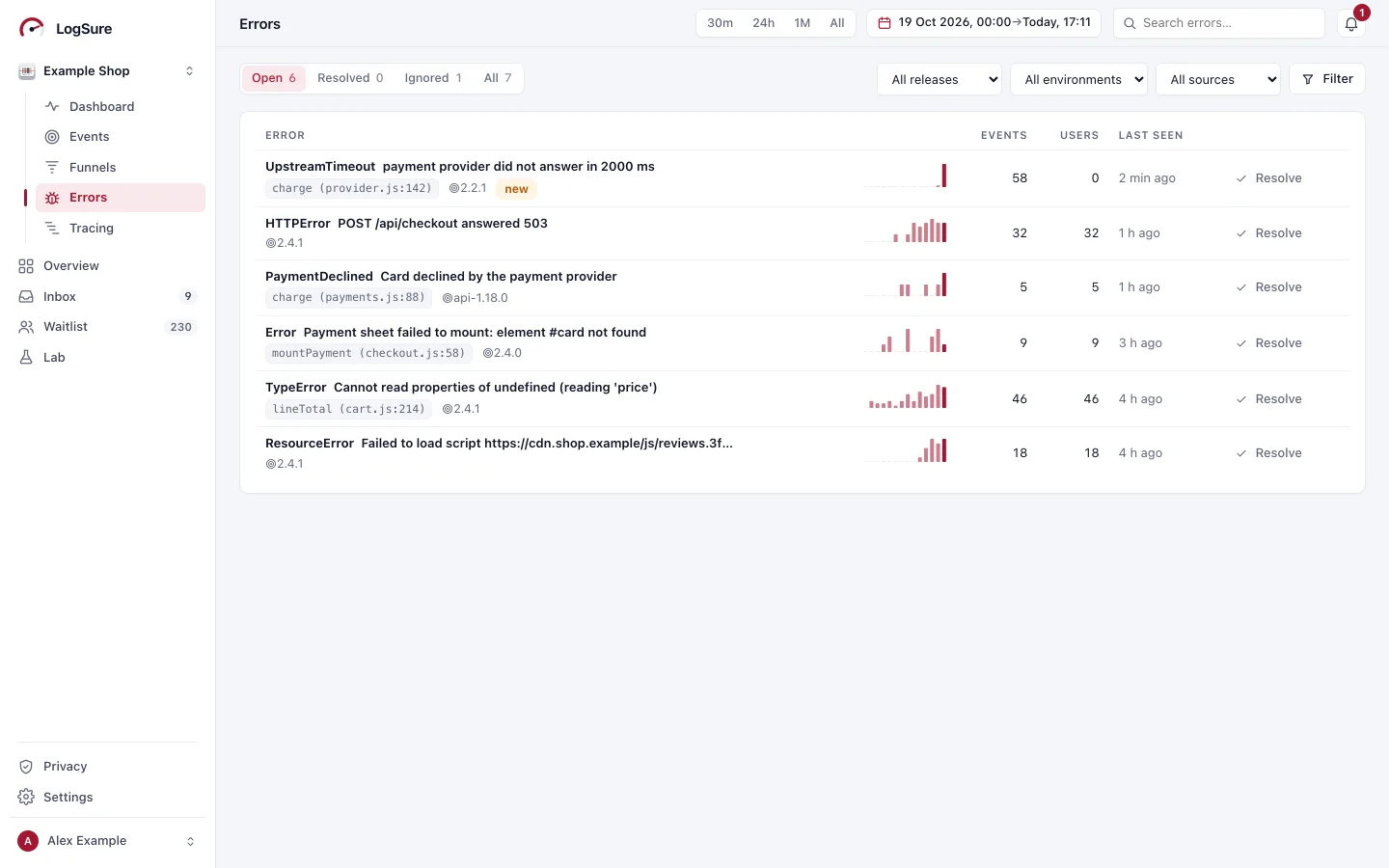Image resolution: width=1389 pixels, height=868 pixels.
Task: Open the All releases dropdown
Action: [940, 79]
